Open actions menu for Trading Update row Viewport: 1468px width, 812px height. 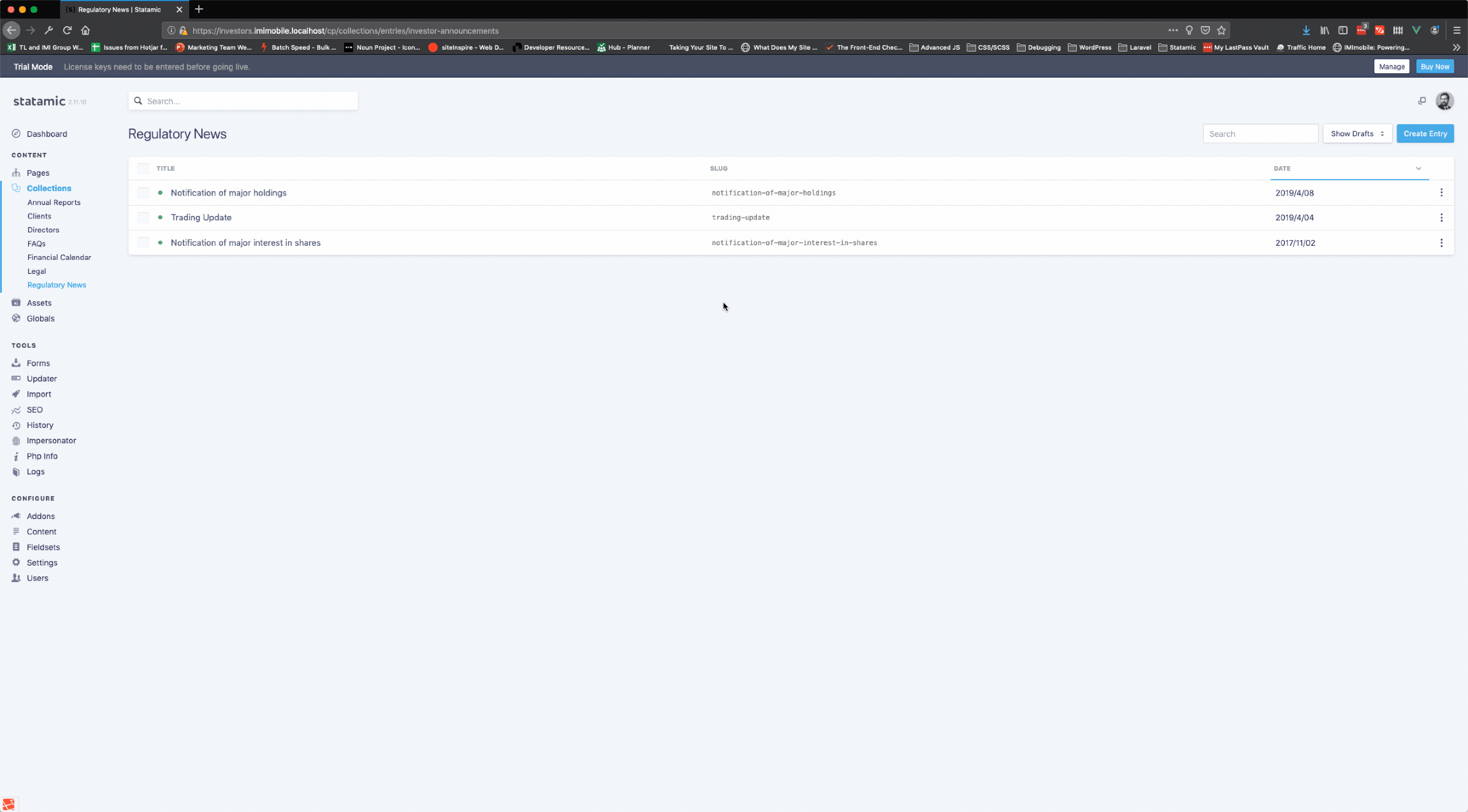pos(1441,217)
